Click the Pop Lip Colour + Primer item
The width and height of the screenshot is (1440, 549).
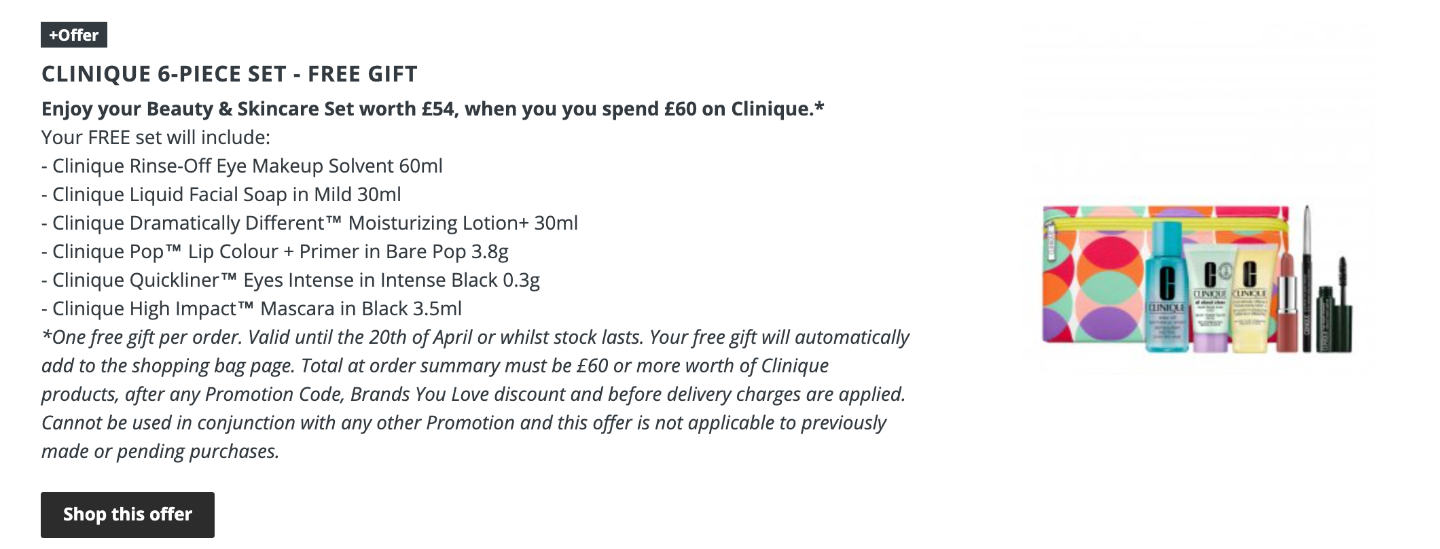275,251
